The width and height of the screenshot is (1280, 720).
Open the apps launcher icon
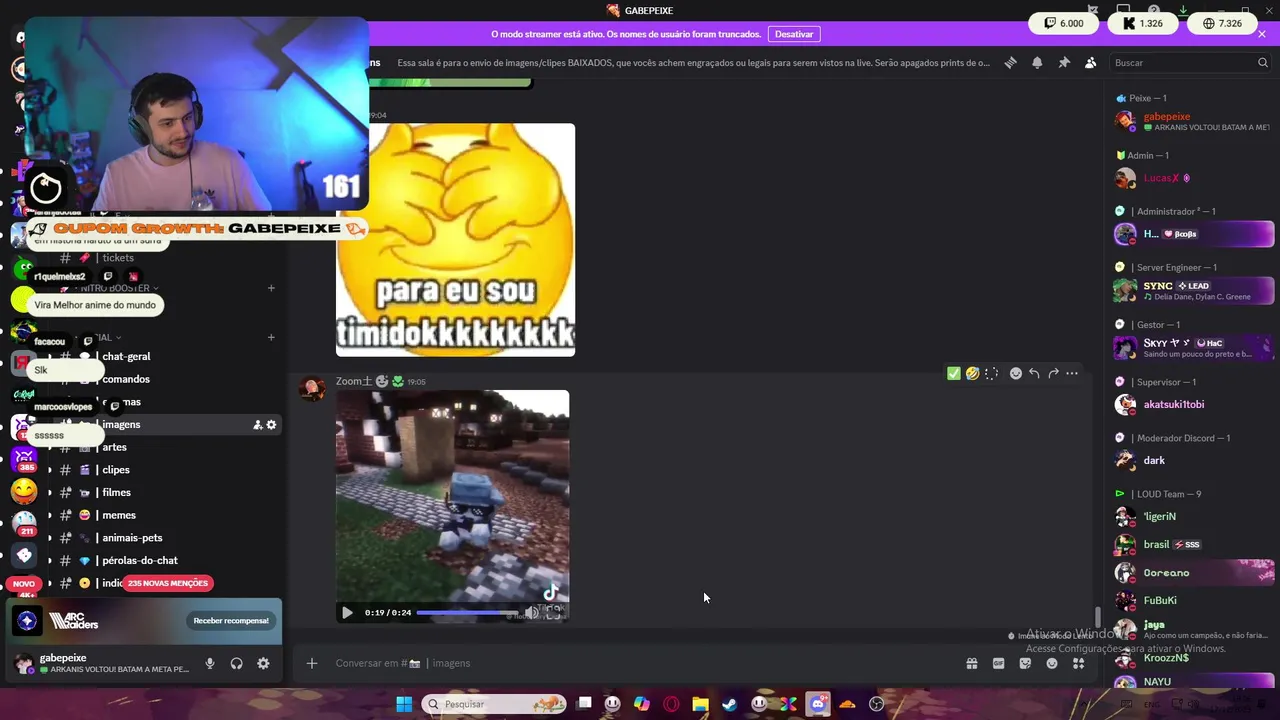1079,663
